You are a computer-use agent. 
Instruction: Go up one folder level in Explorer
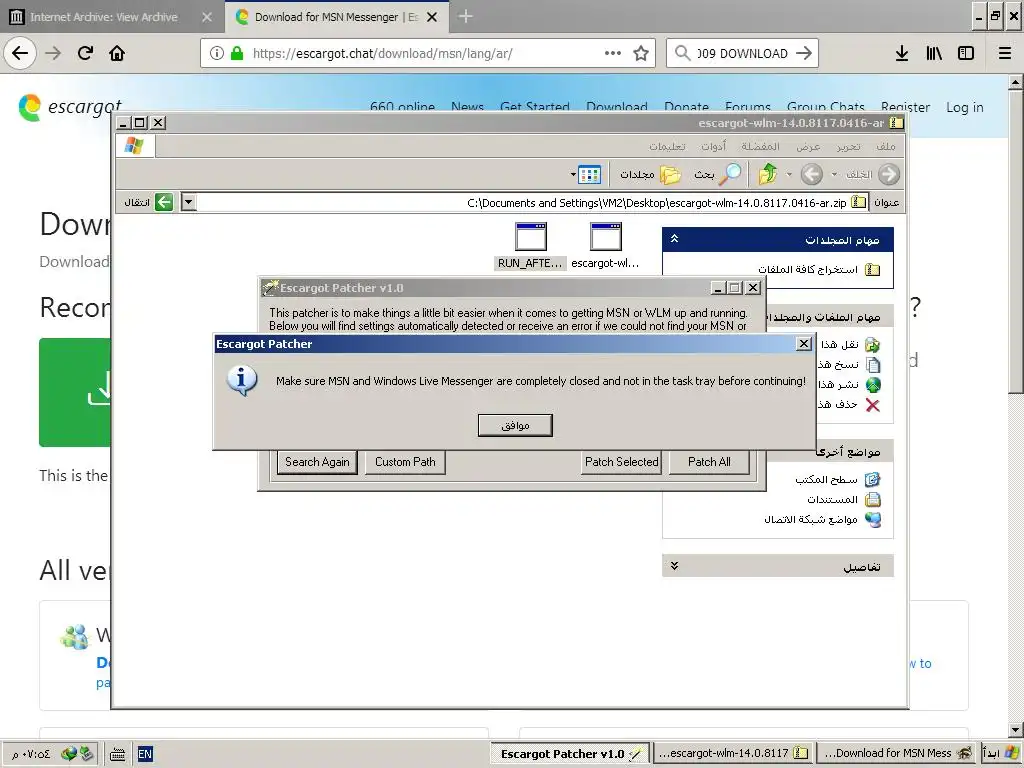coord(767,174)
